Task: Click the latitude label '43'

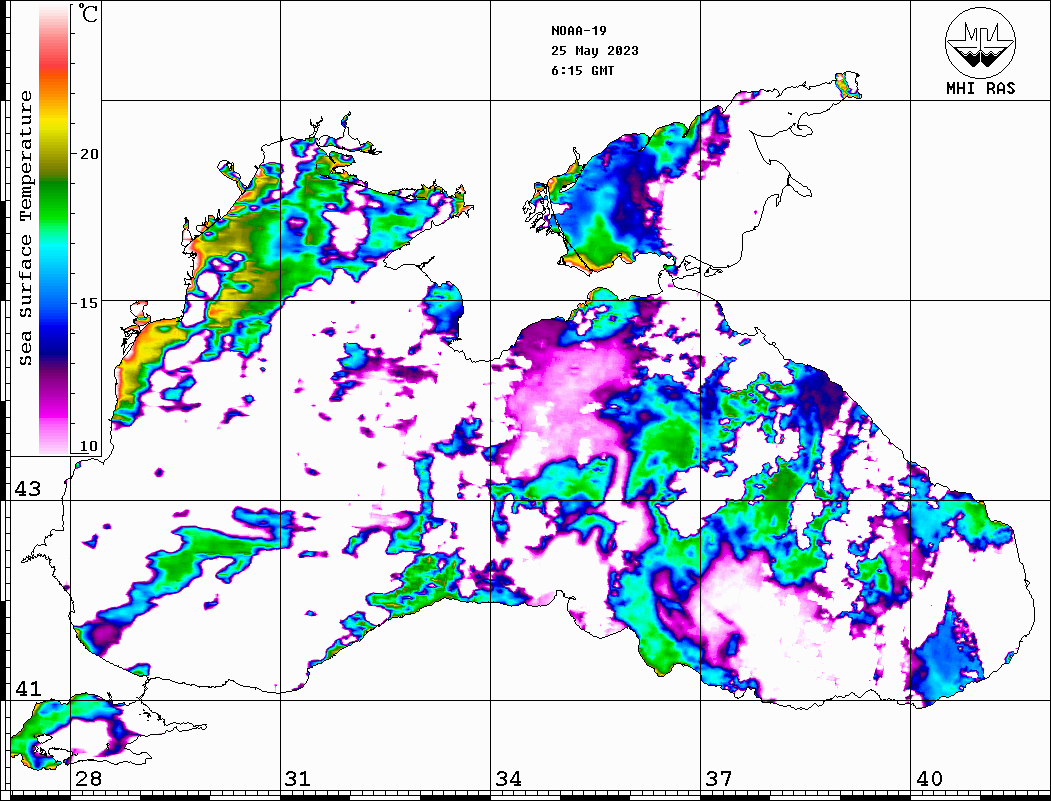Action: [27, 489]
